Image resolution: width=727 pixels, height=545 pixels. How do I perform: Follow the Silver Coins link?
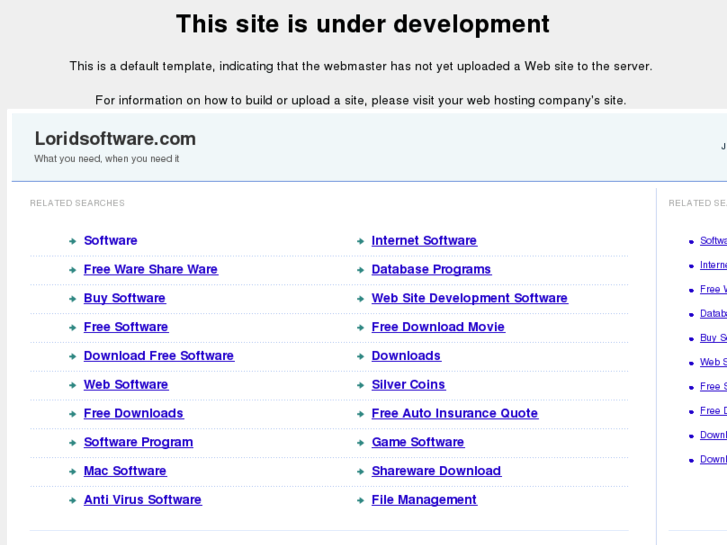[x=408, y=385]
